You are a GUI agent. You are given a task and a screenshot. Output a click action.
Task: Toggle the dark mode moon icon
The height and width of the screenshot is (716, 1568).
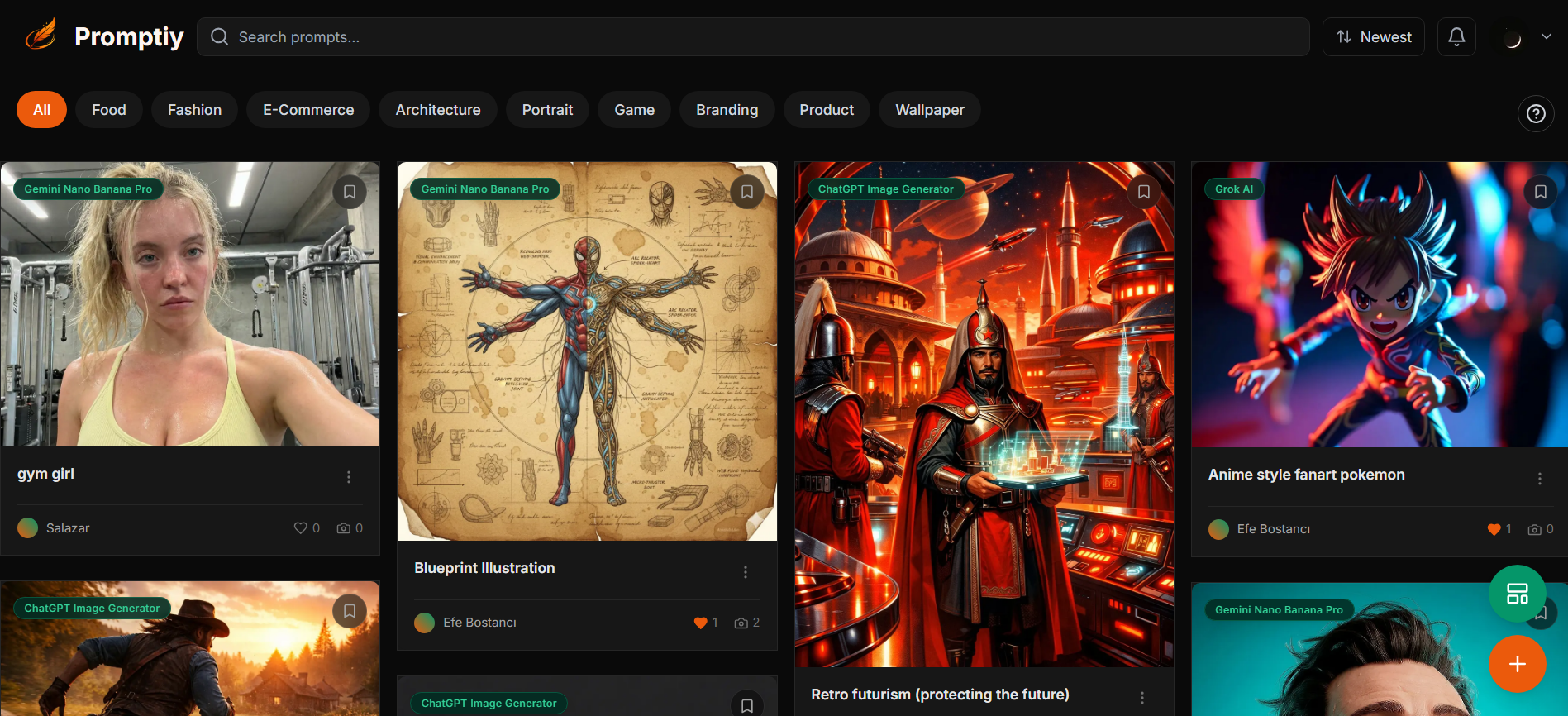[1512, 38]
